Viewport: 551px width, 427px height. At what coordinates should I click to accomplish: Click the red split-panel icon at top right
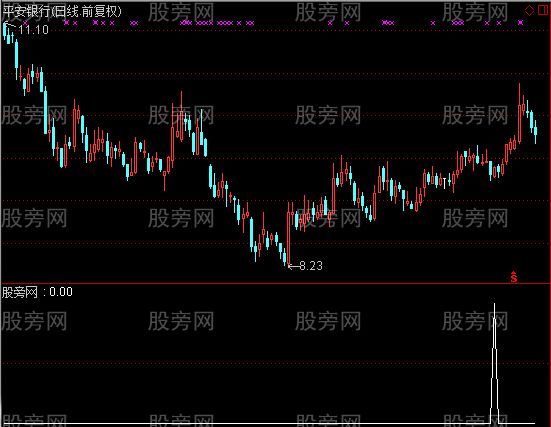coord(543,10)
